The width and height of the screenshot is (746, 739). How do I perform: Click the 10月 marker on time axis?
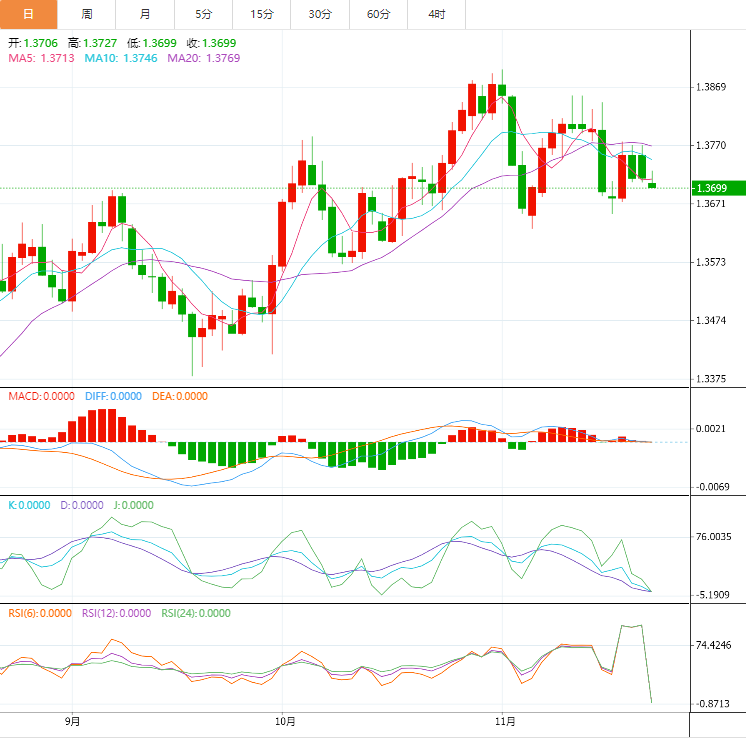[284, 720]
